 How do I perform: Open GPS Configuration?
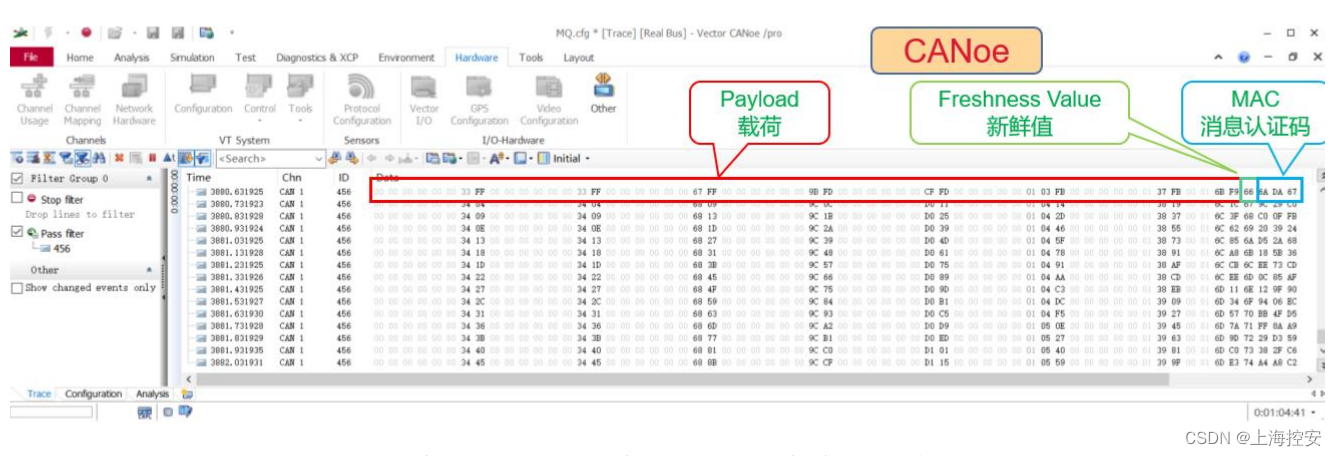tap(479, 99)
